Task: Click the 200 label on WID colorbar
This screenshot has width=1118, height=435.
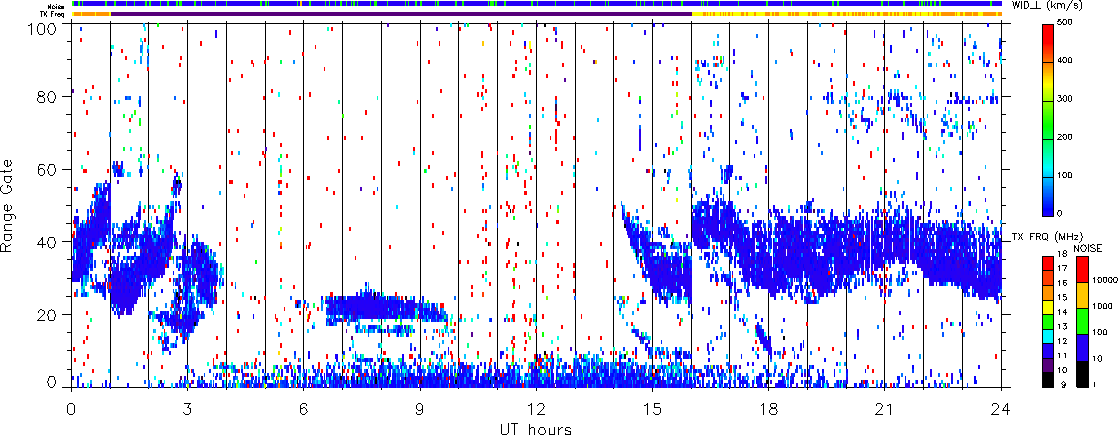Action: point(1067,137)
